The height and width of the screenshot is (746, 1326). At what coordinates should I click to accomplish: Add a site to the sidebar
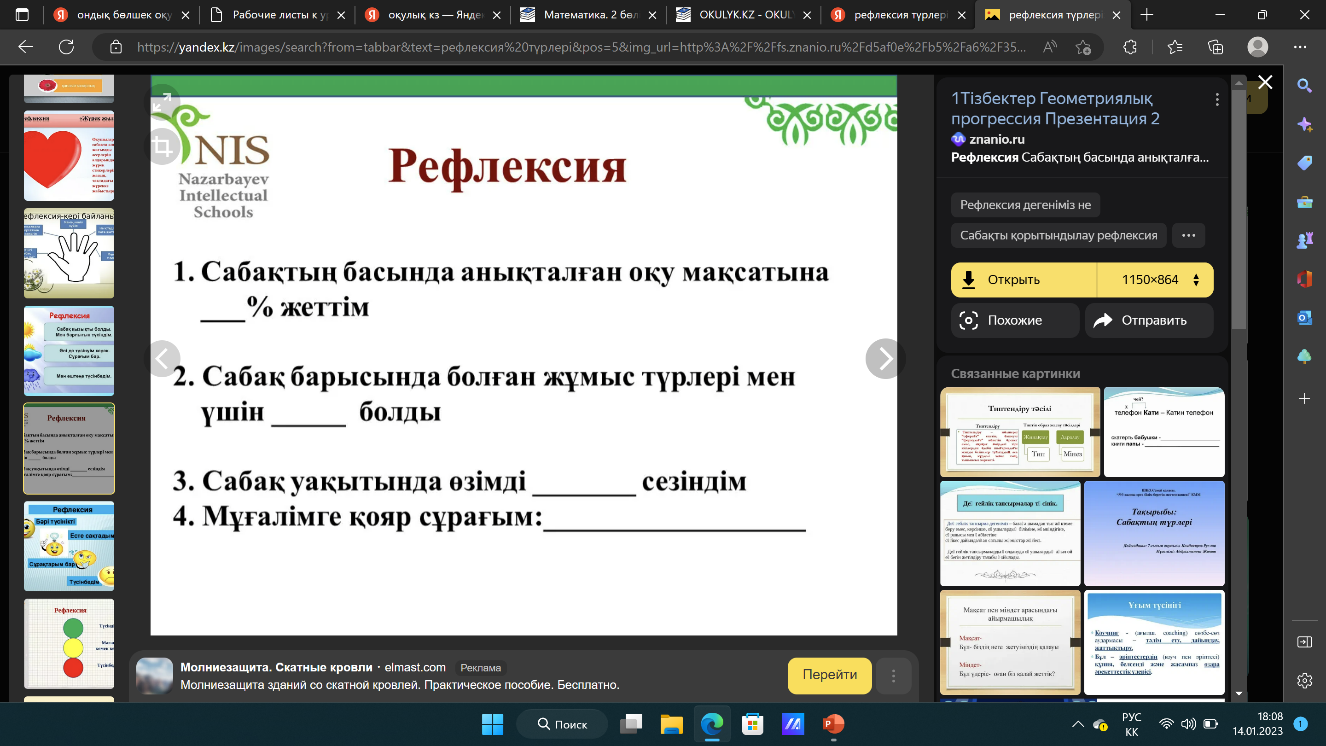click(x=1304, y=398)
